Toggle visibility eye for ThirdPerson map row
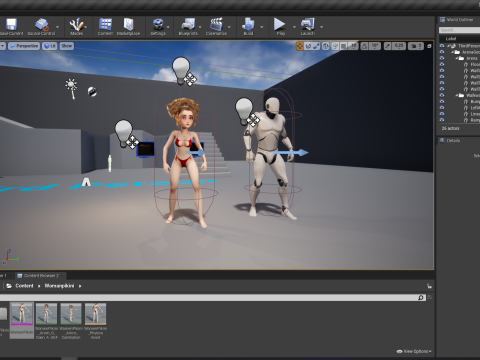The width and height of the screenshot is (480, 360). [x=442, y=46]
